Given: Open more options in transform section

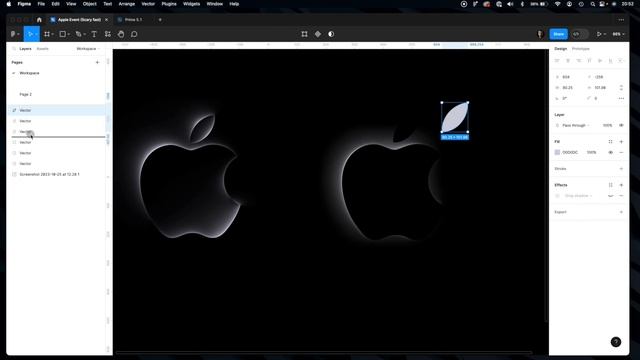Looking at the screenshot, I should pos(621,98).
